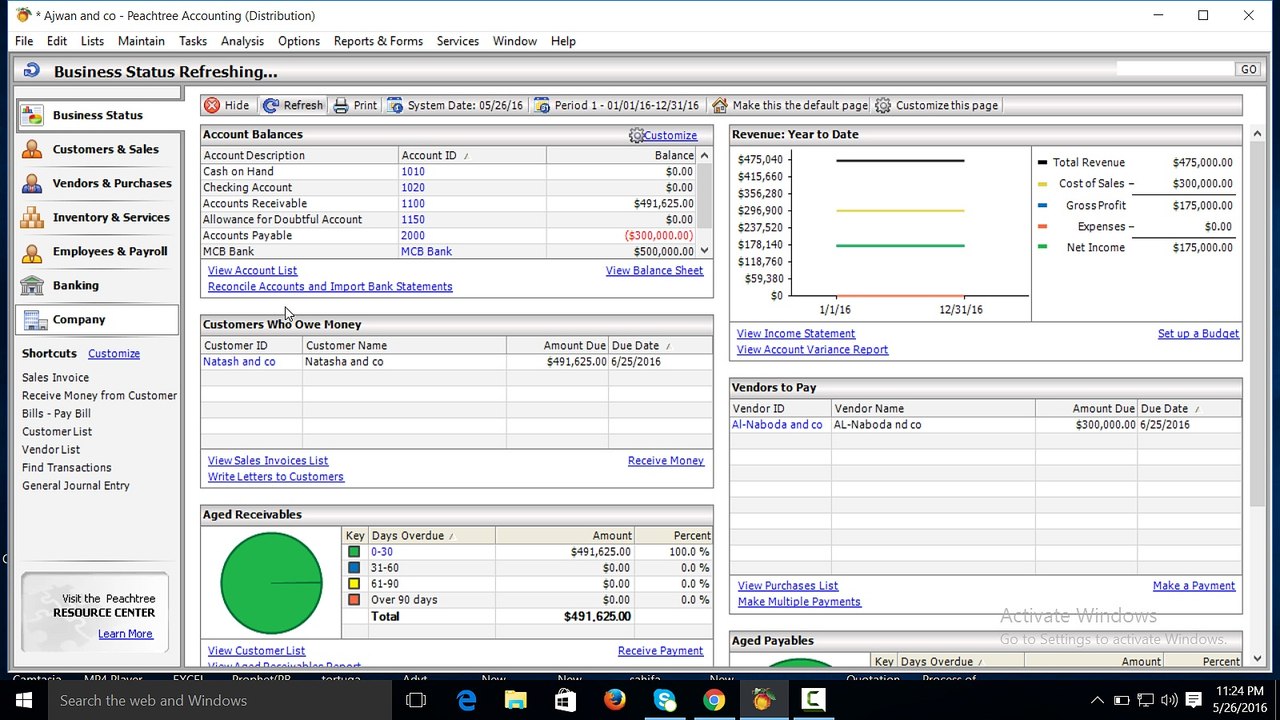Print the Business Status page
The image size is (1280, 720).
(x=355, y=105)
